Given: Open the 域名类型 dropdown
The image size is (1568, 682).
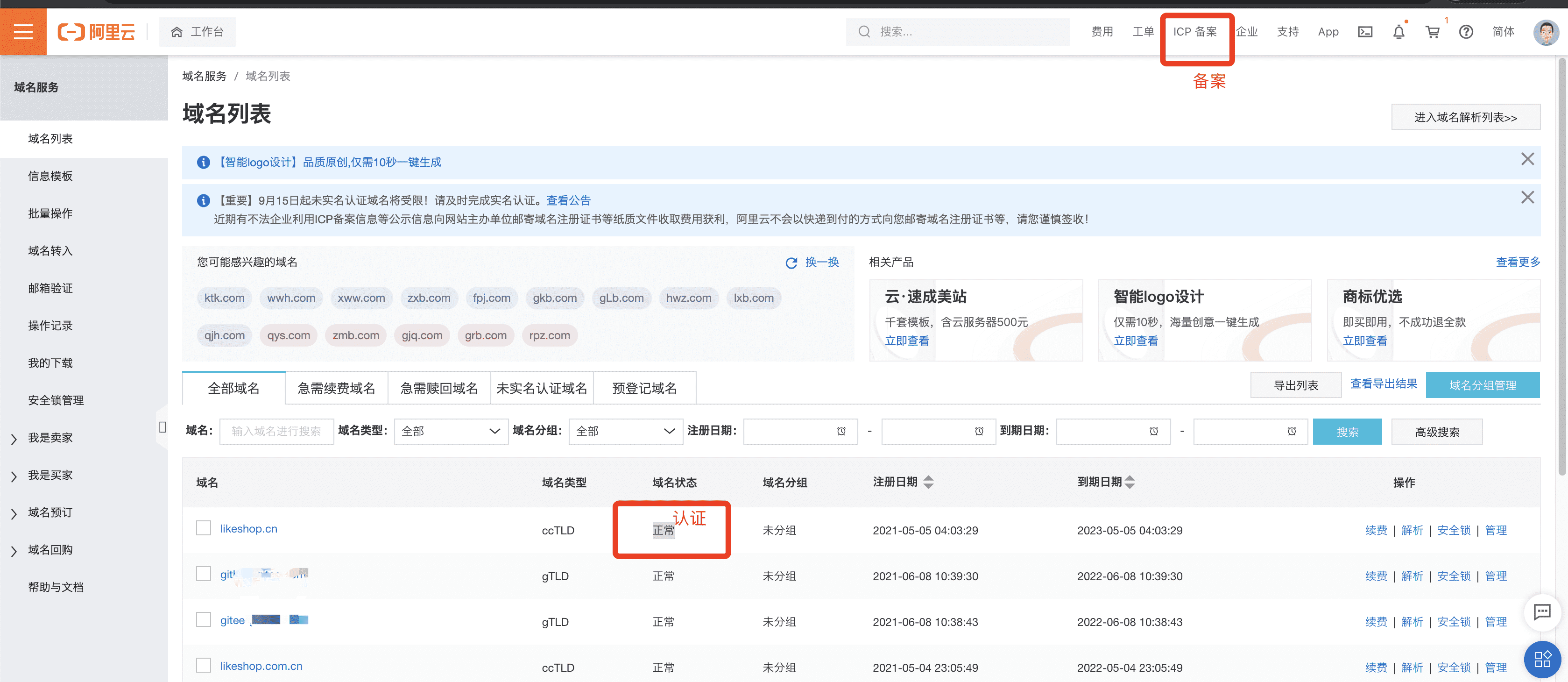Looking at the screenshot, I should tap(451, 431).
